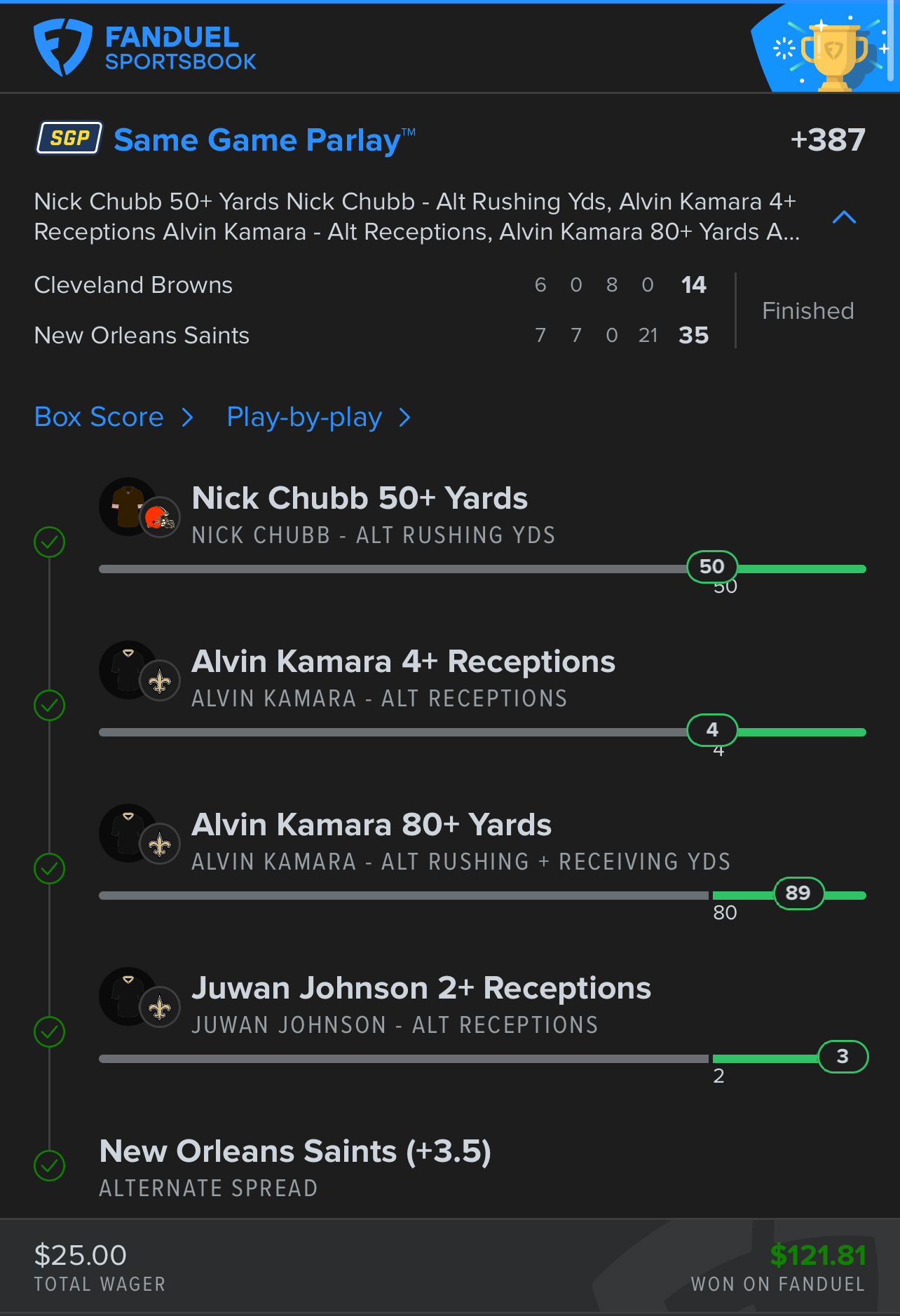Screen dimensions: 900x1316
Task: Click the Same Game Parlay title
Action: point(257,140)
